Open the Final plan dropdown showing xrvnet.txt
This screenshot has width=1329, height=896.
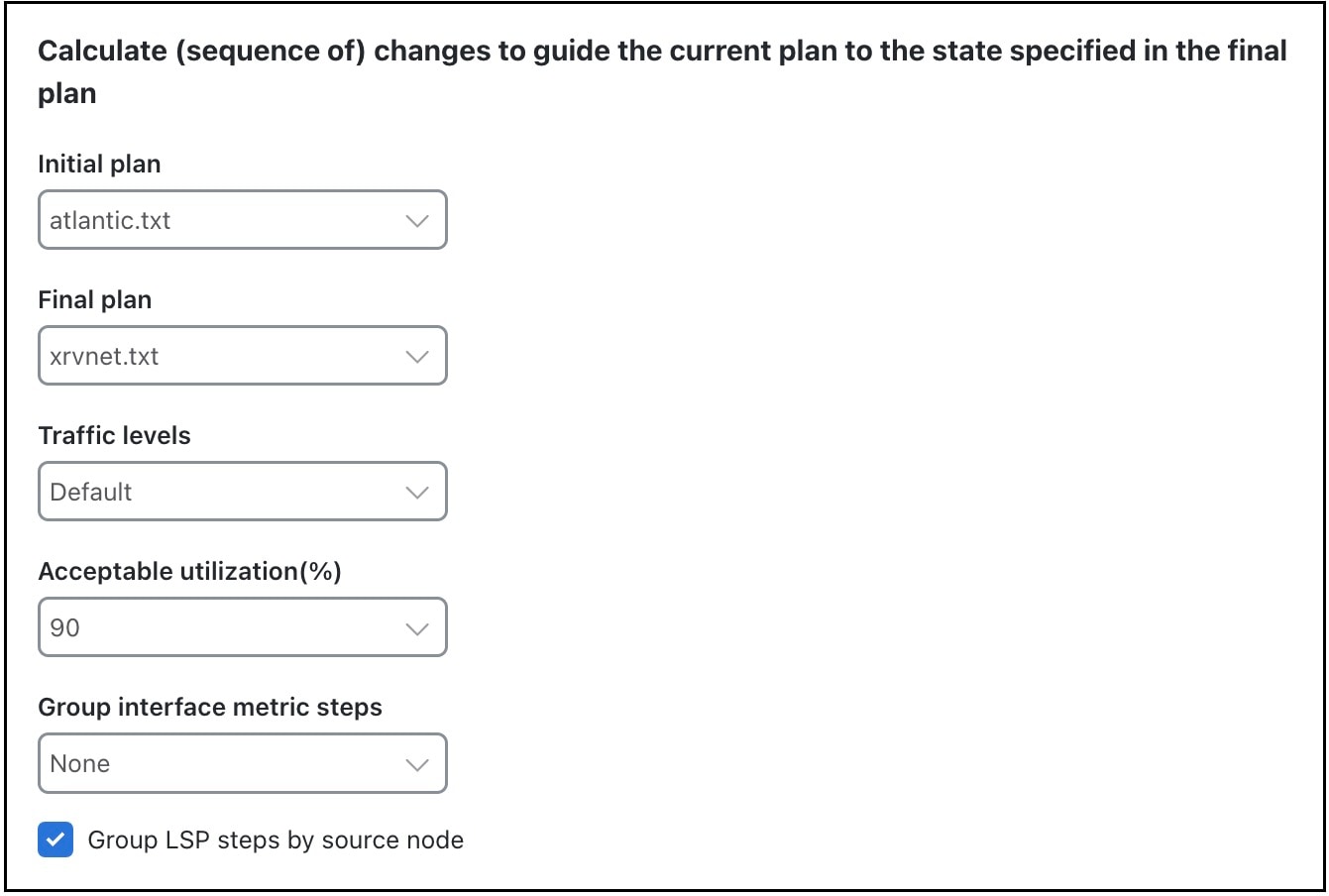click(243, 356)
